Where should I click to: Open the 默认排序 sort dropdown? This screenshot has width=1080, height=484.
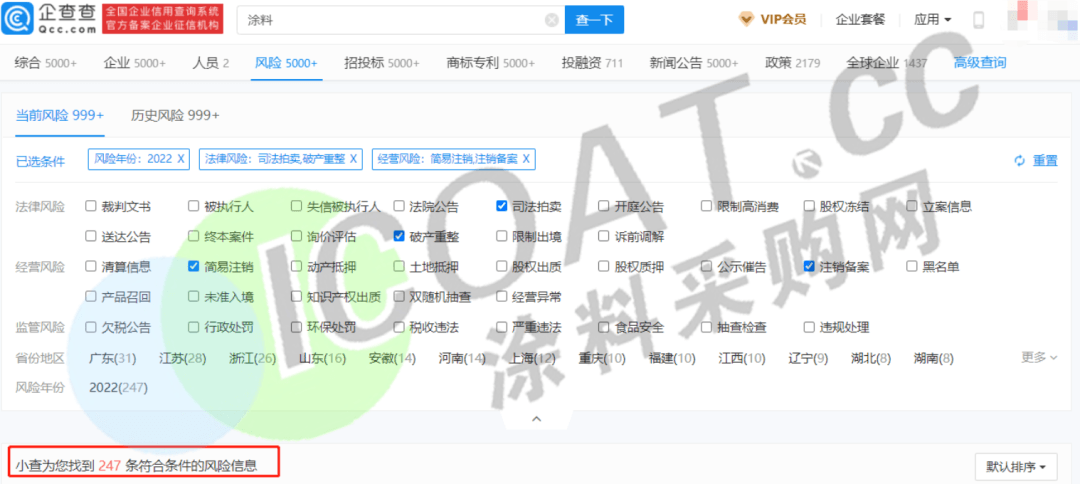[1015, 466]
